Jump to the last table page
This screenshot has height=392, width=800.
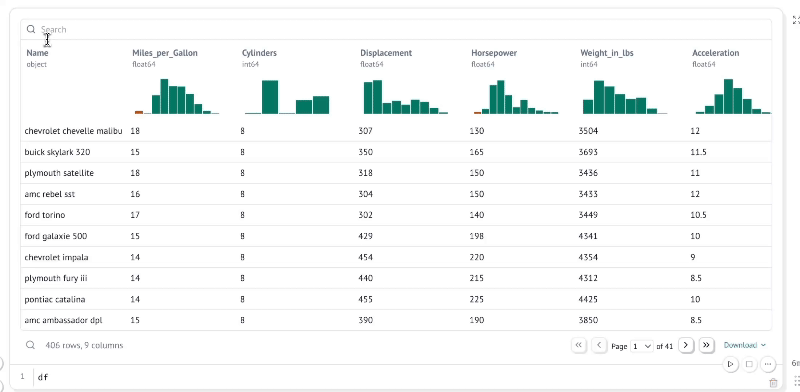point(706,346)
